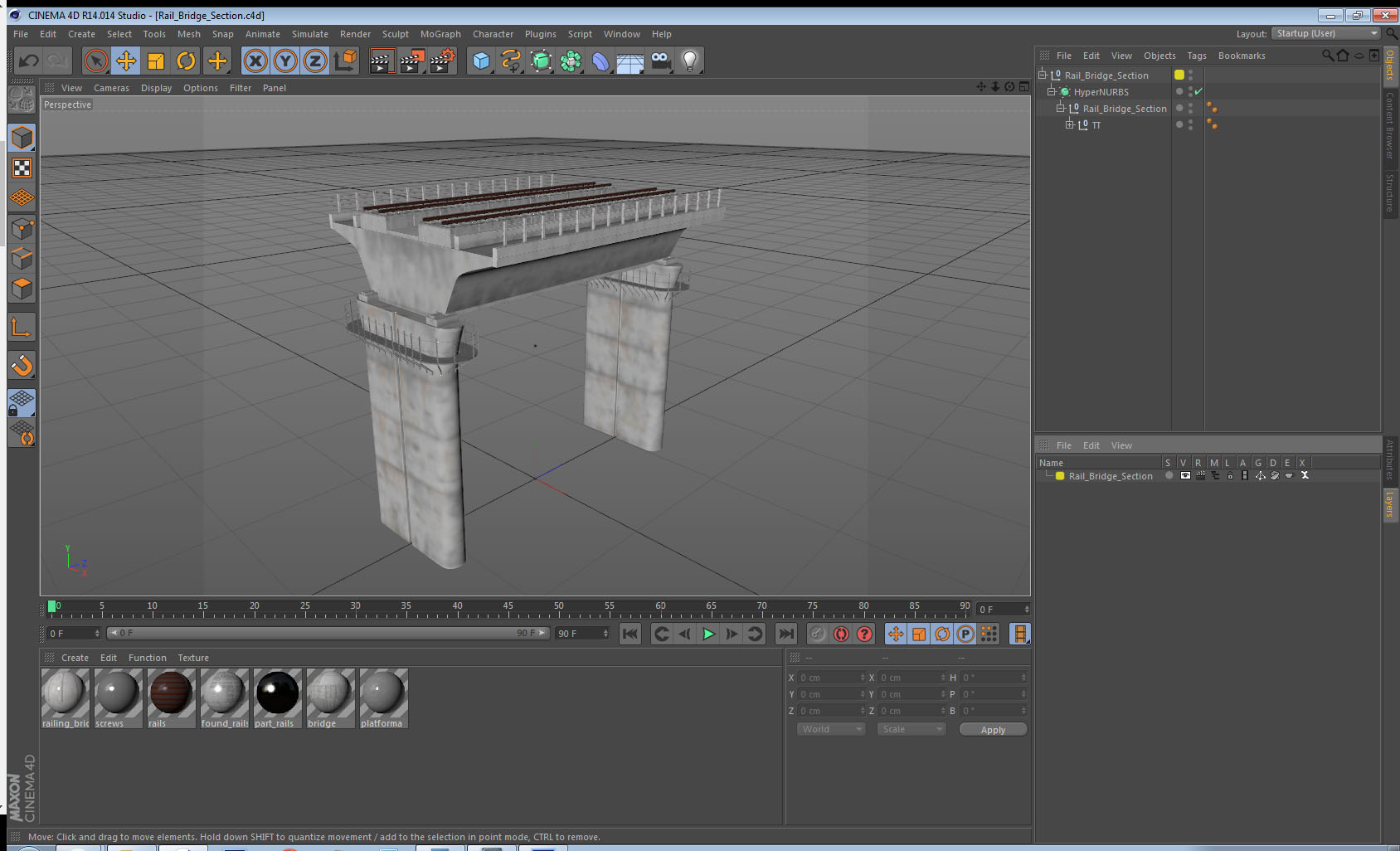Open the vertical Layers tab
The width and height of the screenshot is (1400, 851).
pyautogui.click(x=1389, y=503)
